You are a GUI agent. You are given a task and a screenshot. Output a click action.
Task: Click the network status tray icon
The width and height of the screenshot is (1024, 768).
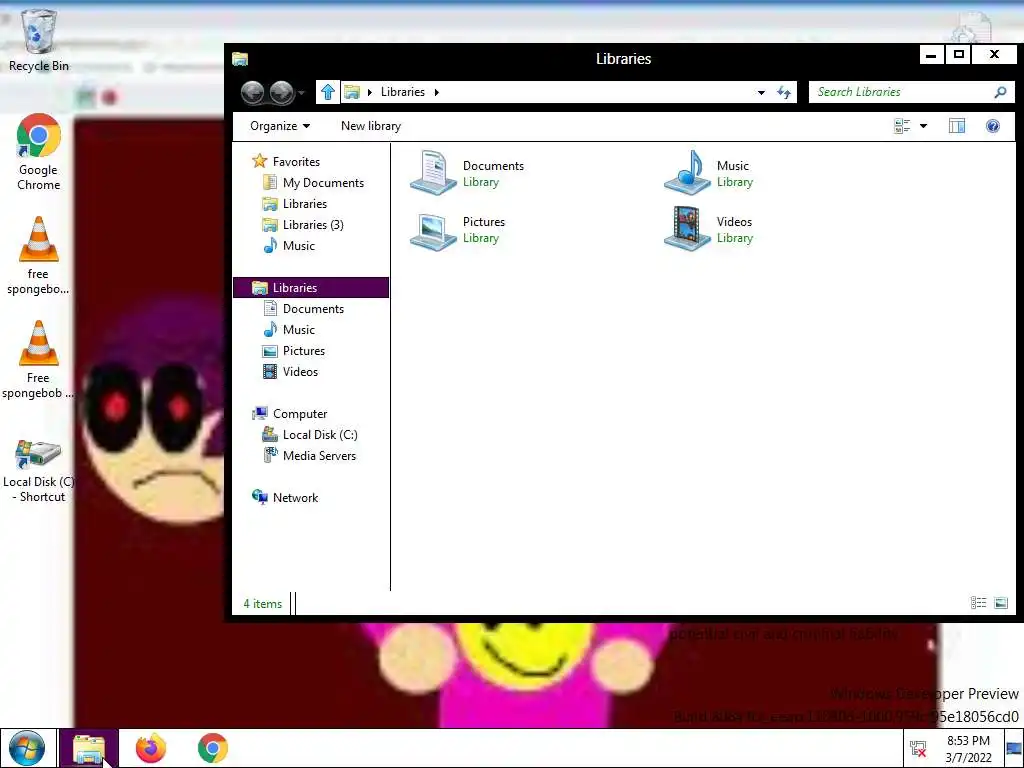(x=918, y=748)
